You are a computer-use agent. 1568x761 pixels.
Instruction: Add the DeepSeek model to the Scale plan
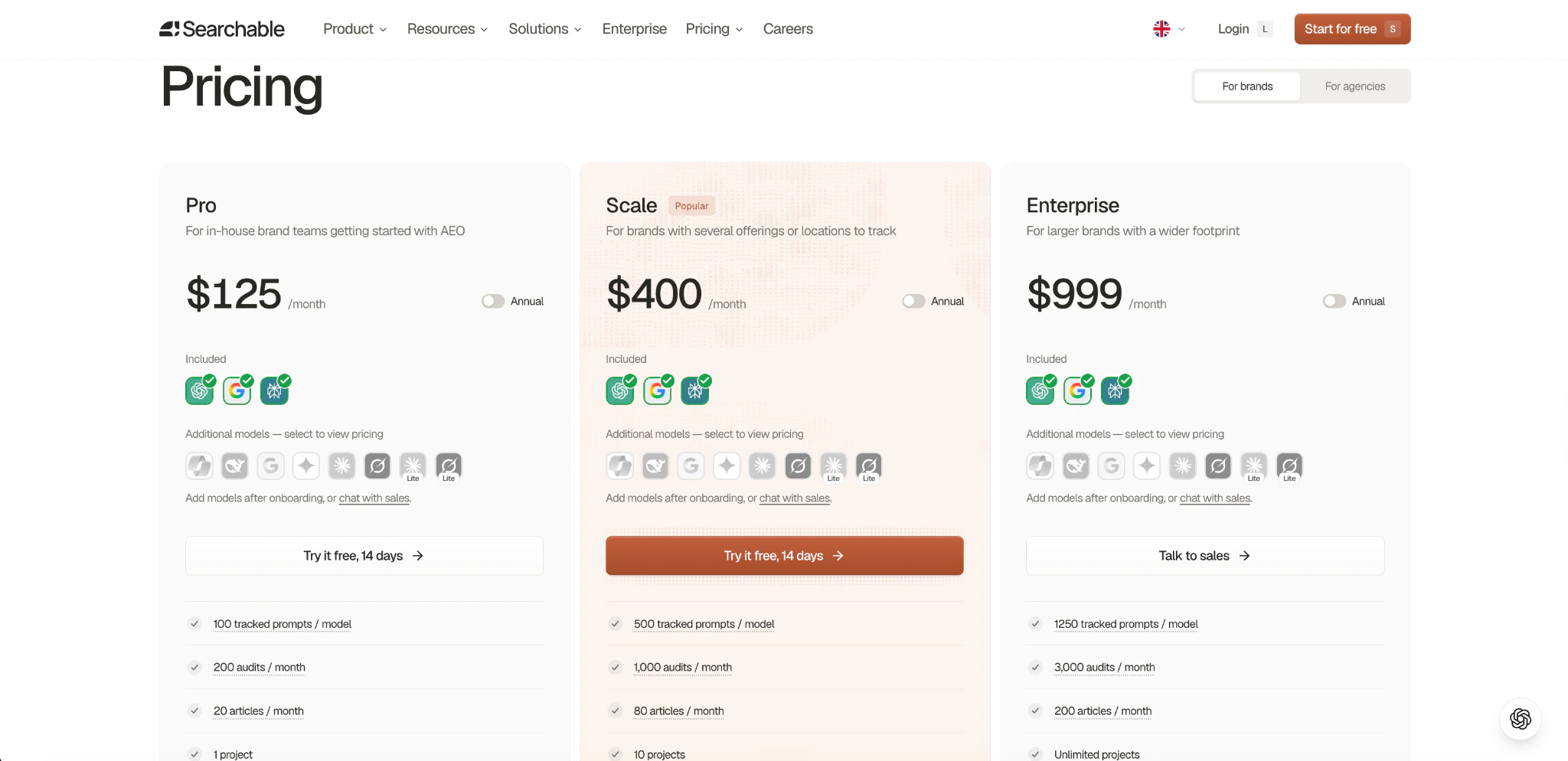(655, 465)
